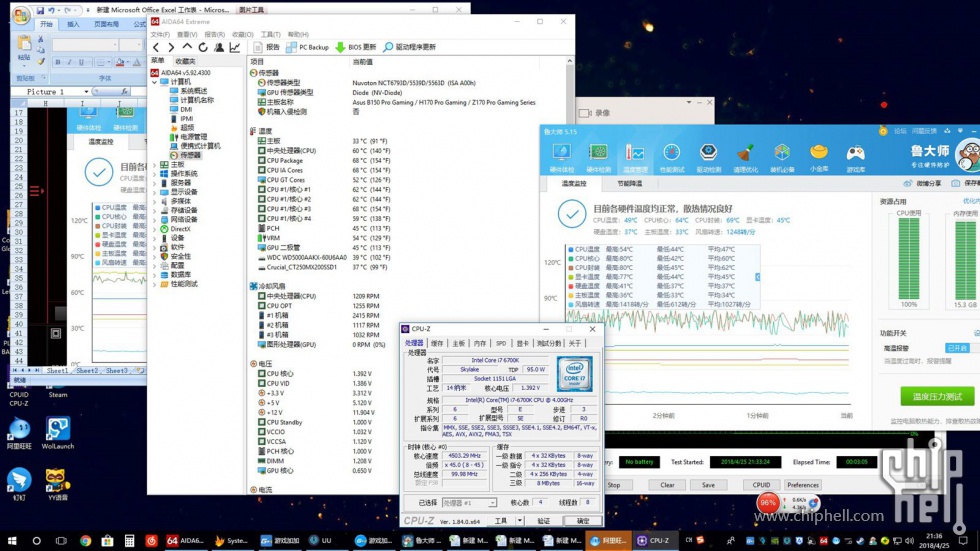The width and height of the screenshot is (980, 551).
Task: Switch to 收藏夹 favorites tab in AIDA64
Action: coord(185,61)
